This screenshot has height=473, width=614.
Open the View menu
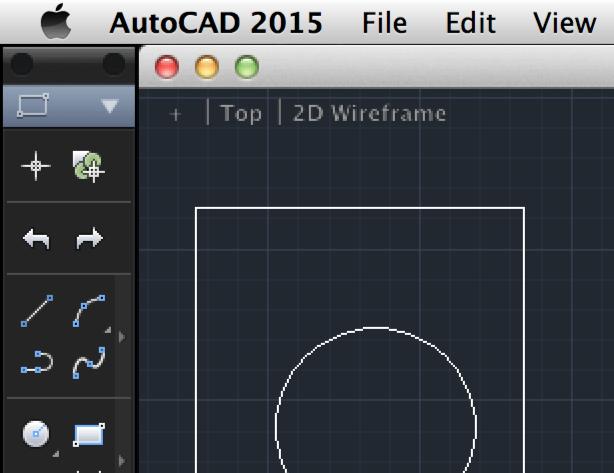pyautogui.click(x=565, y=23)
